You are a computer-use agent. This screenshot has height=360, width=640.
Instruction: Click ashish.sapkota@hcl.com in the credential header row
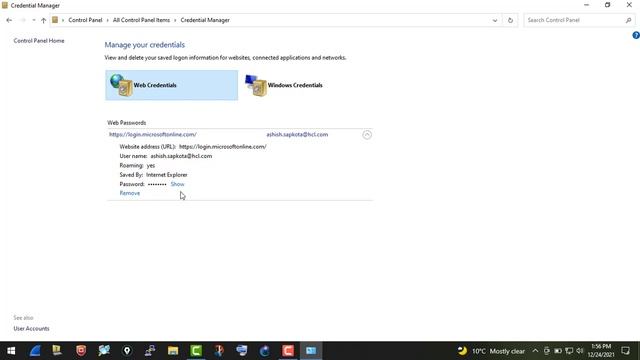(x=297, y=134)
